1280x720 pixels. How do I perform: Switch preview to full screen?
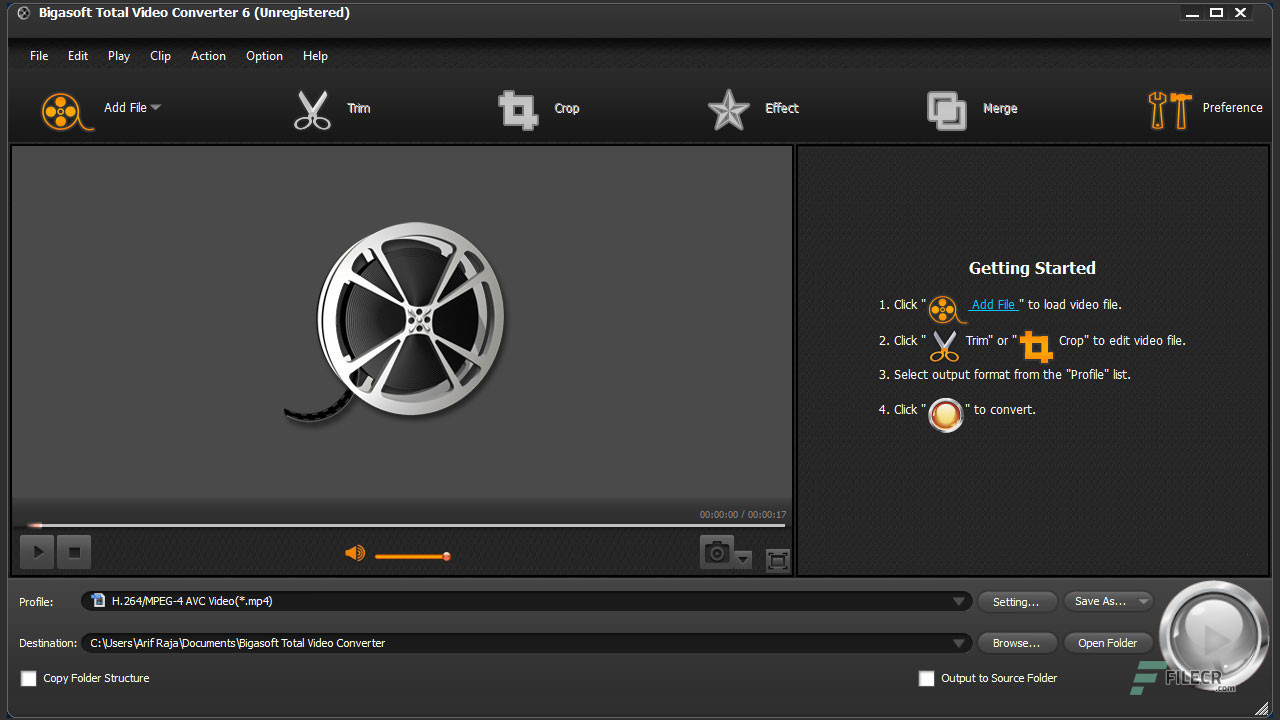coord(777,560)
